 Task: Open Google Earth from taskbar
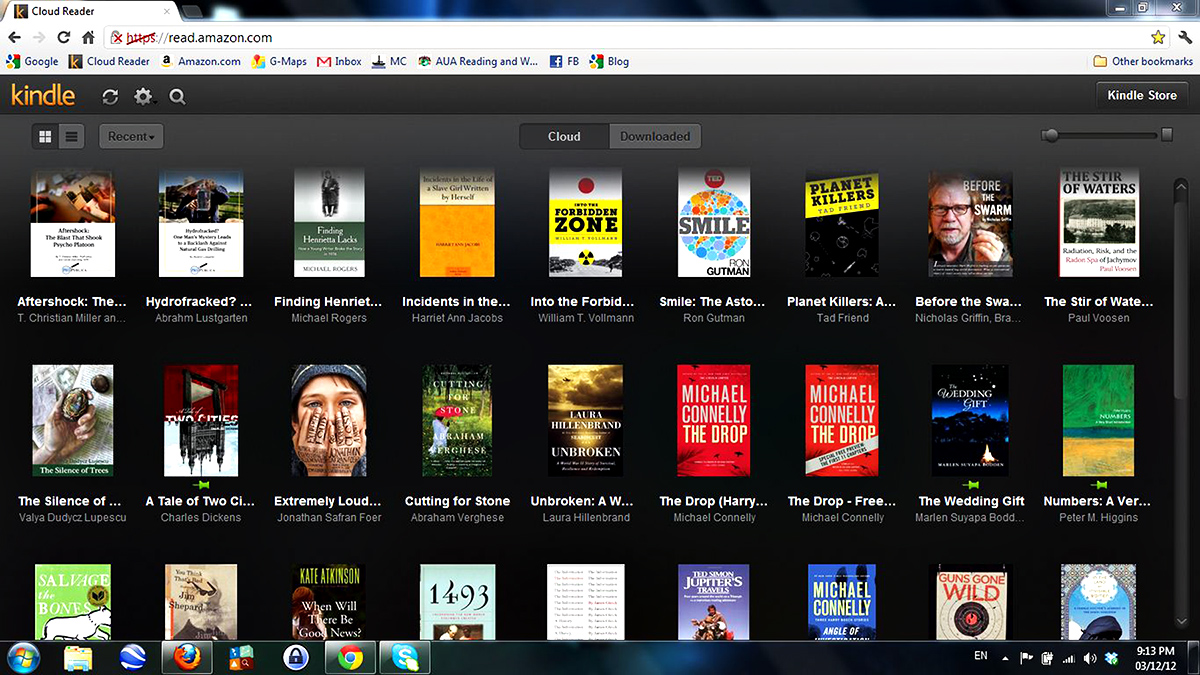tap(132, 657)
